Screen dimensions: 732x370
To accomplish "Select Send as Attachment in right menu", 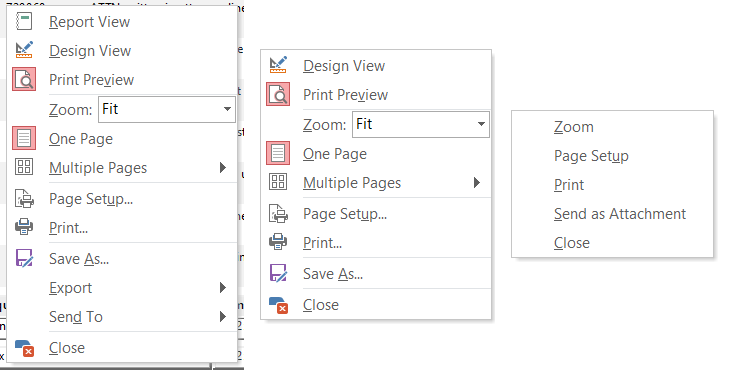I will pyautogui.click(x=620, y=214).
